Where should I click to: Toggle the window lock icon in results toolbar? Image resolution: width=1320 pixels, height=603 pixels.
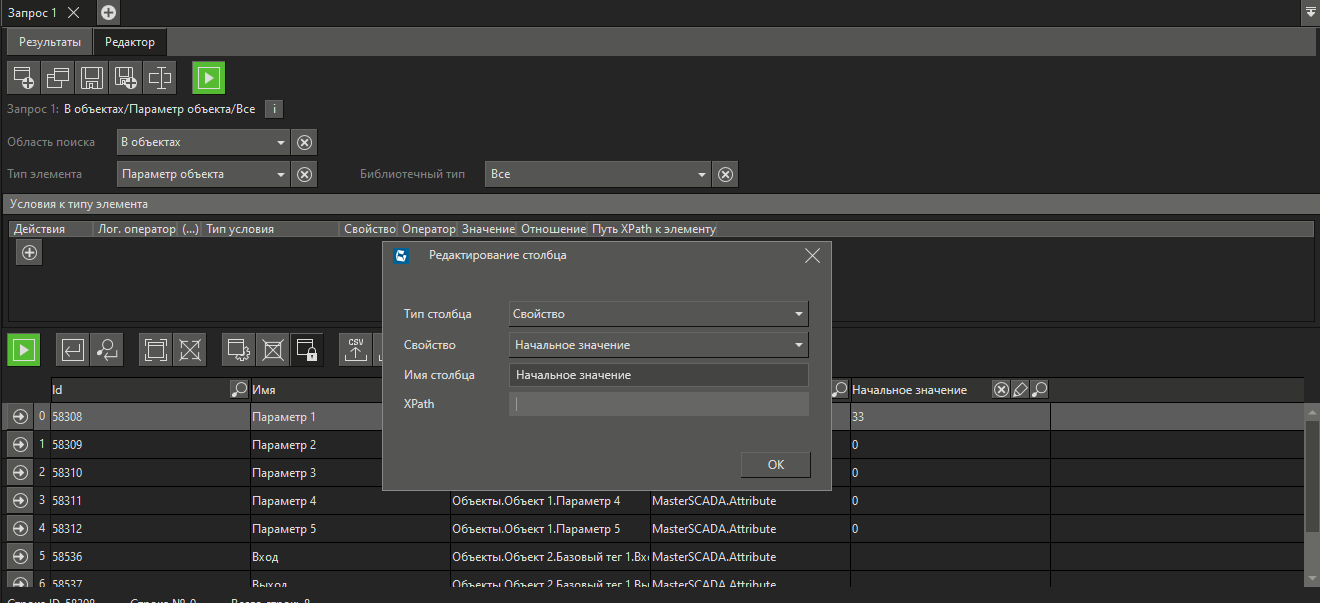(307, 349)
